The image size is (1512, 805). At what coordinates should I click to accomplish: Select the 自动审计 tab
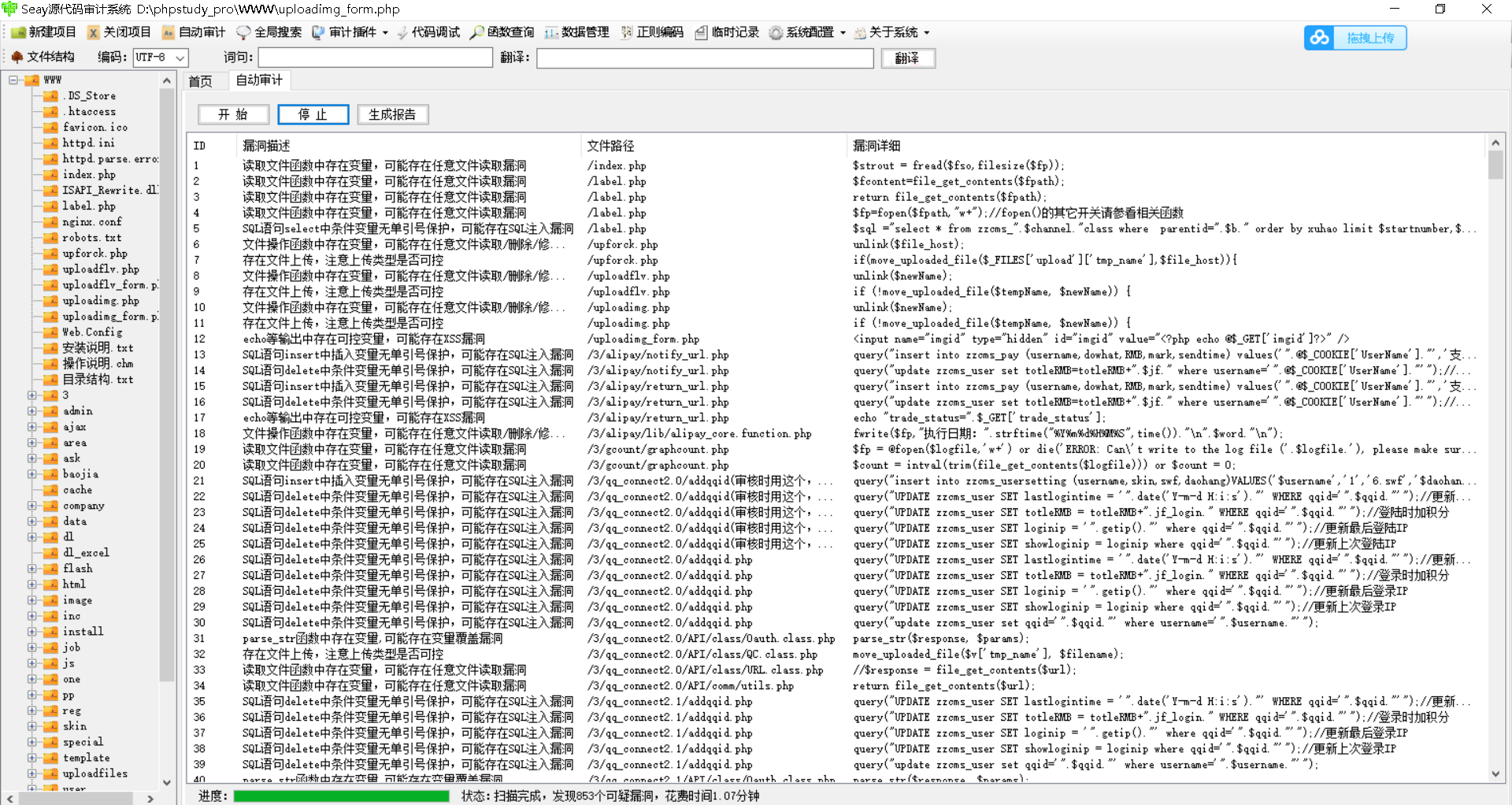click(258, 80)
